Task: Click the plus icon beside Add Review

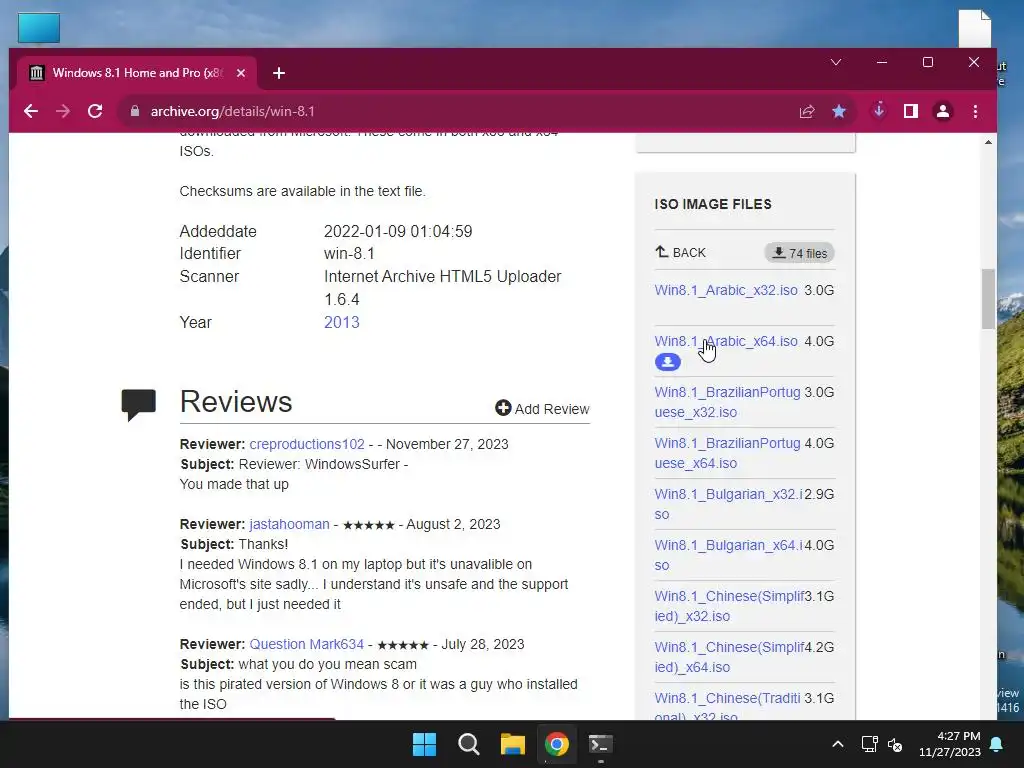Action: pos(503,408)
